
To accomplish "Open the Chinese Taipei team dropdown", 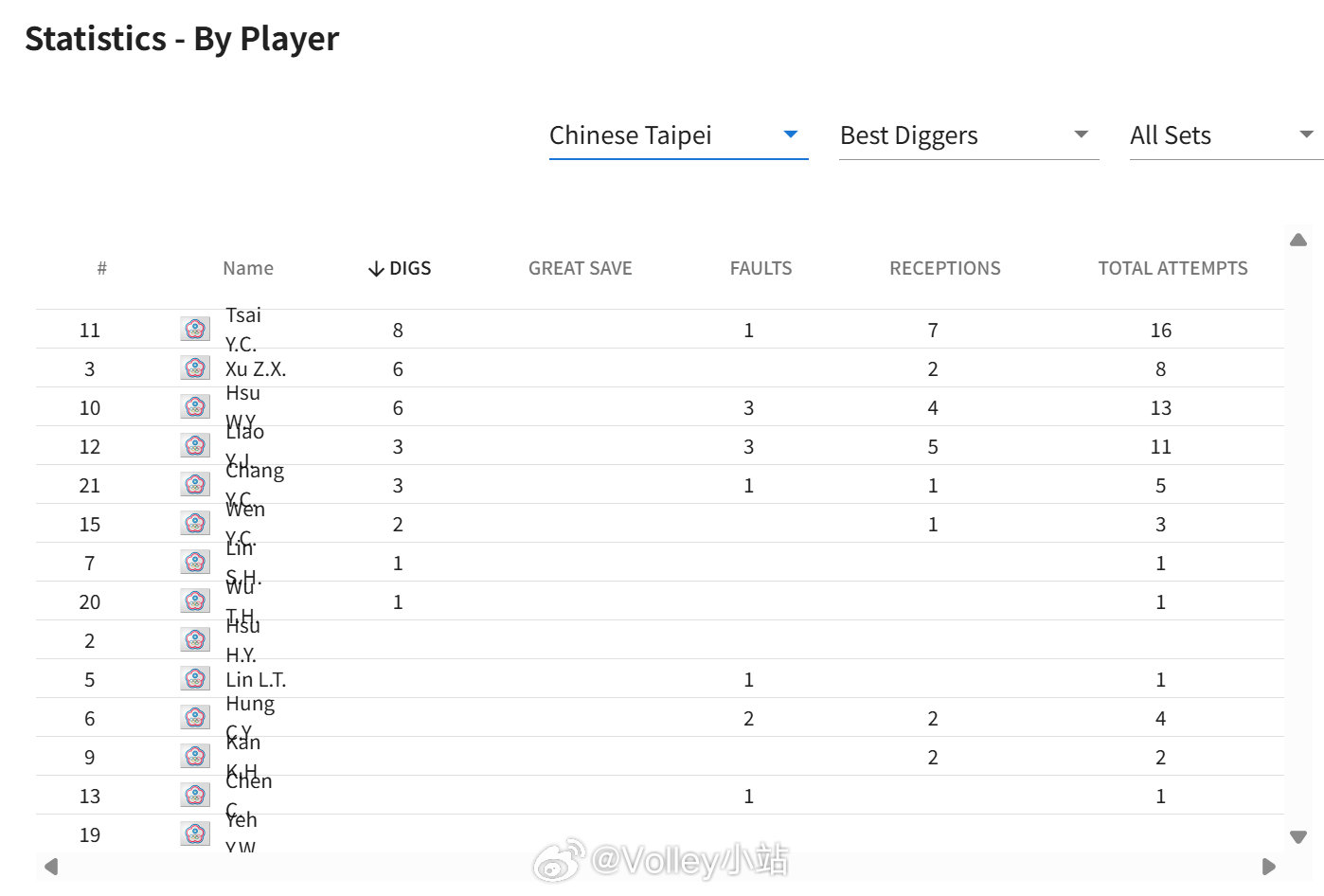I will (x=678, y=135).
